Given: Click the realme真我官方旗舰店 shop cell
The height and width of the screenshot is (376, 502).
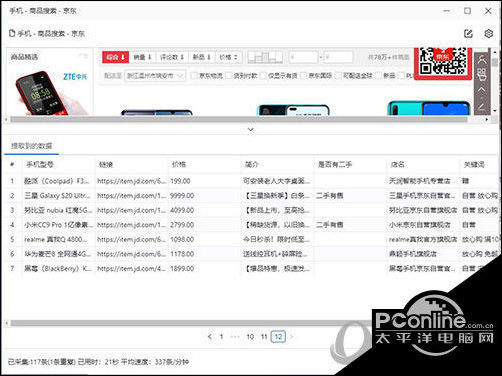Looking at the screenshot, I should (x=422, y=240).
